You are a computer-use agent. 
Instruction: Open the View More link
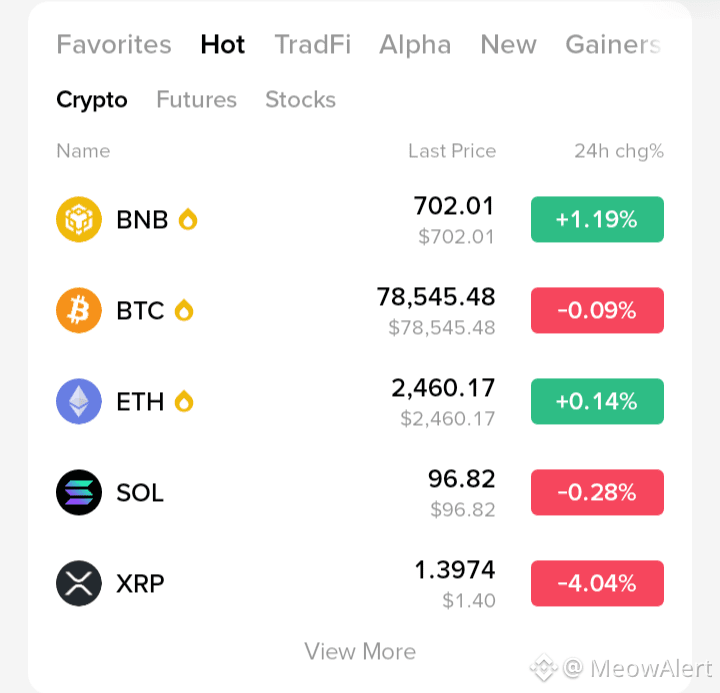tap(360, 651)
